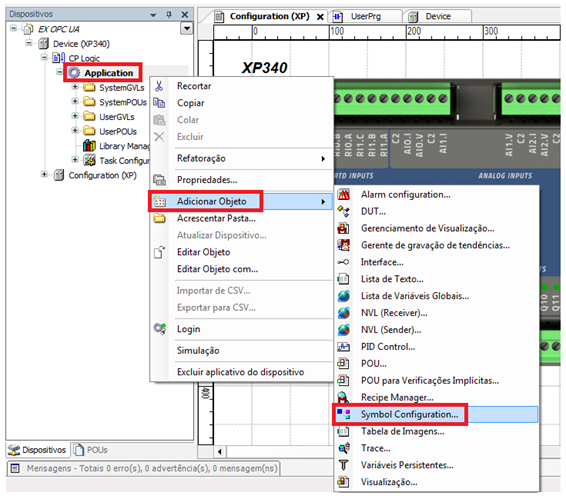The height and width of the screenshot is (499, 566).
Task: Collapse the EX OPC UA project node
Action: click(14, 28)
